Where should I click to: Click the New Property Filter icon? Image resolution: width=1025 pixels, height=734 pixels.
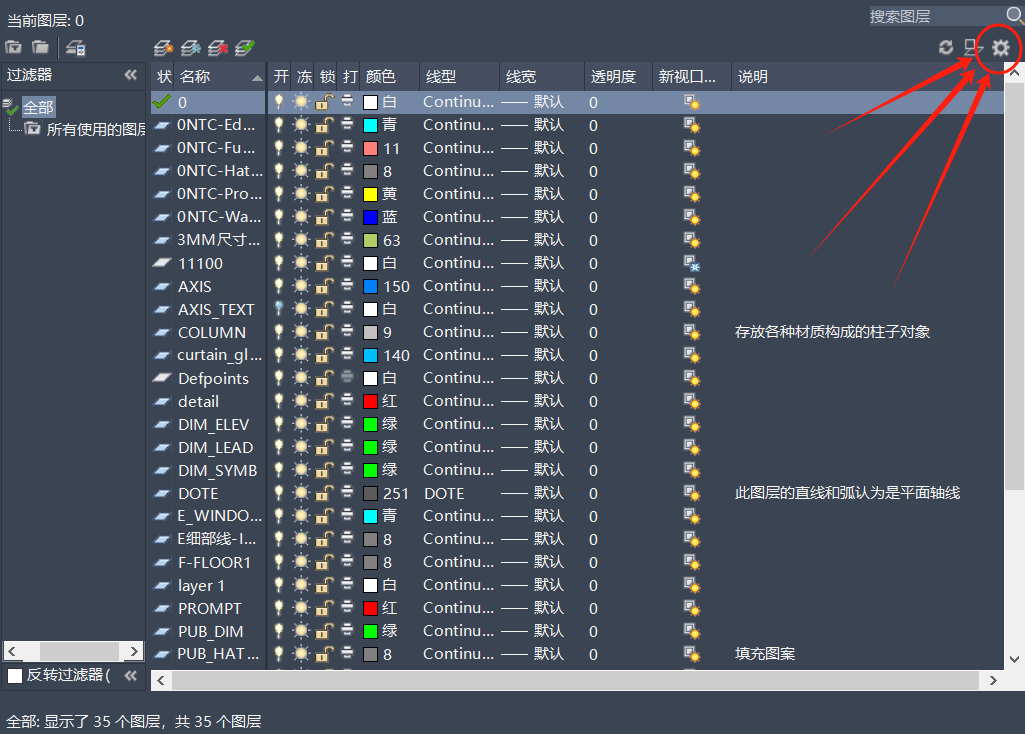(13, 47)
